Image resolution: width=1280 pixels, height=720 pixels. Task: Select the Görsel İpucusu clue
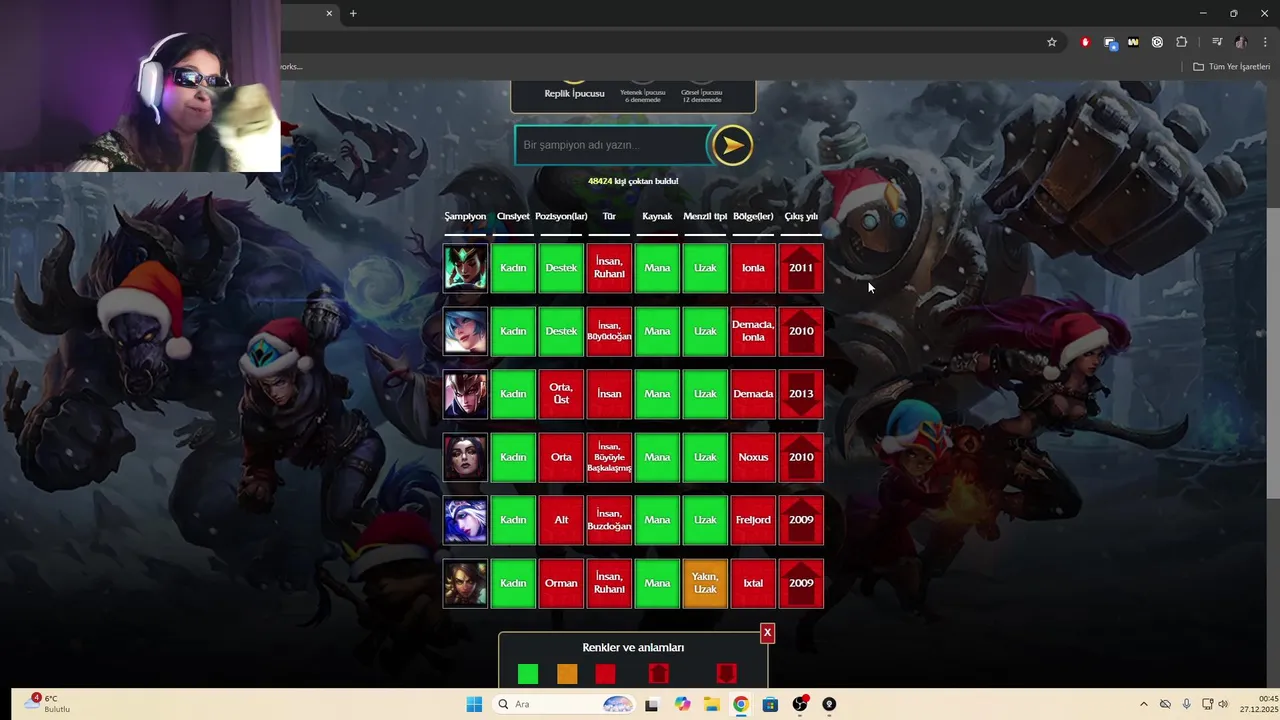[701, 93]
